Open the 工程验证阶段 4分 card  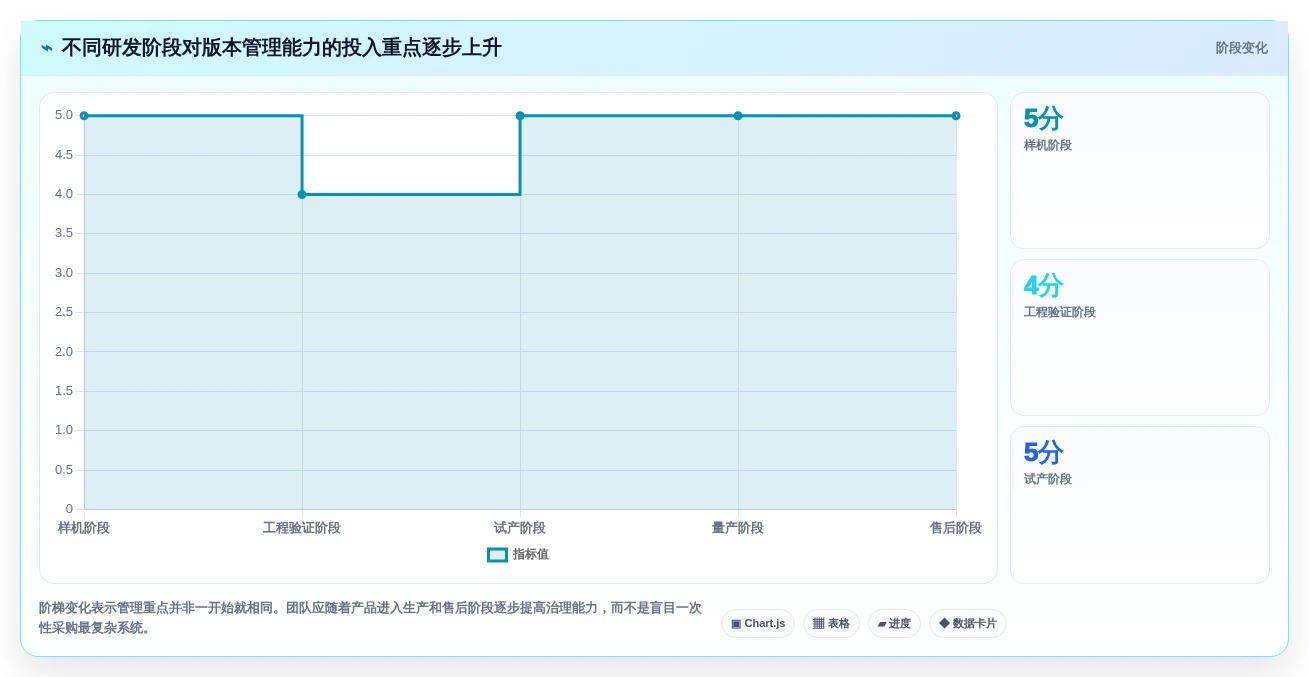click(1140, 338)
